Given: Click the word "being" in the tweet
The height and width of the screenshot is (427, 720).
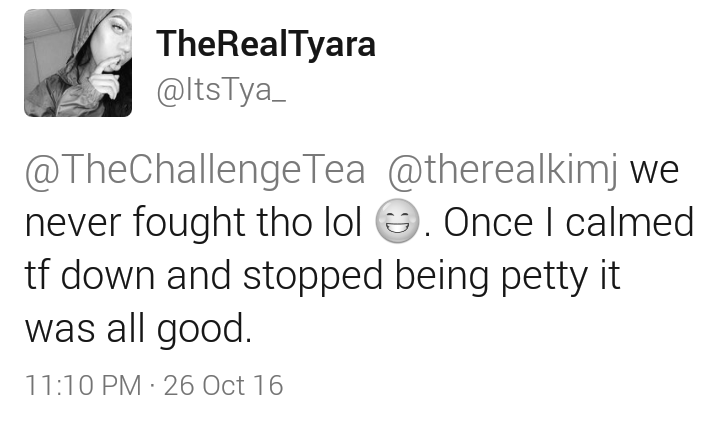Looking at the screenshot, I should (441, 277).
